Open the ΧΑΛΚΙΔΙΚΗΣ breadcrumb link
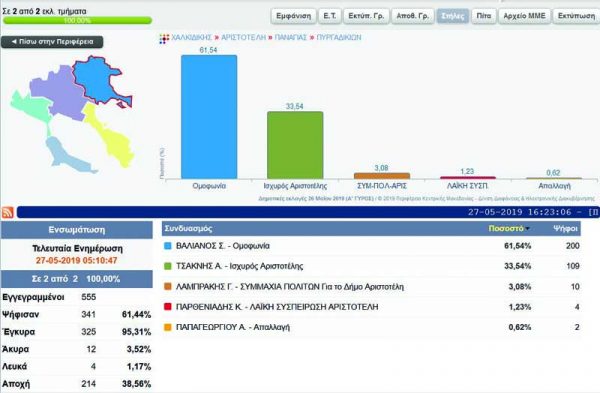600x393 pixels. coord(191,38)
